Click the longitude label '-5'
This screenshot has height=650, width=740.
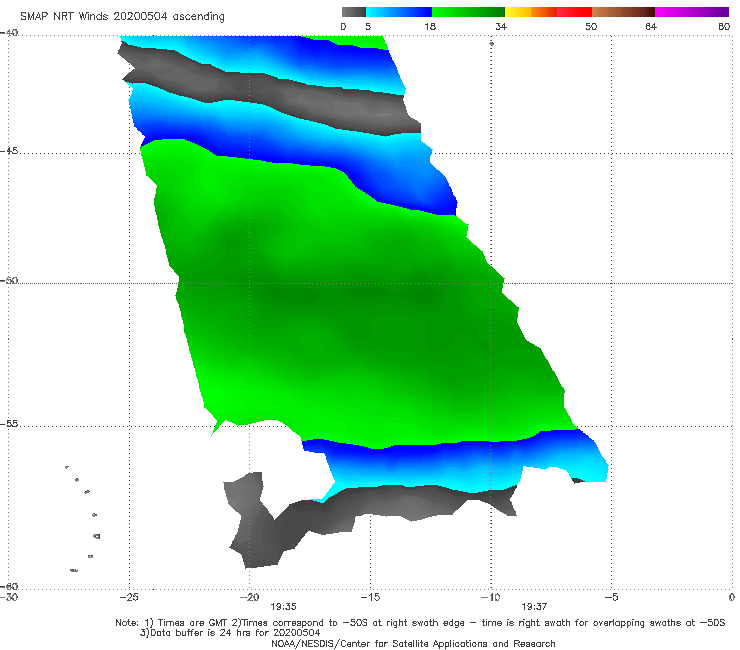(x=611, y=597)
